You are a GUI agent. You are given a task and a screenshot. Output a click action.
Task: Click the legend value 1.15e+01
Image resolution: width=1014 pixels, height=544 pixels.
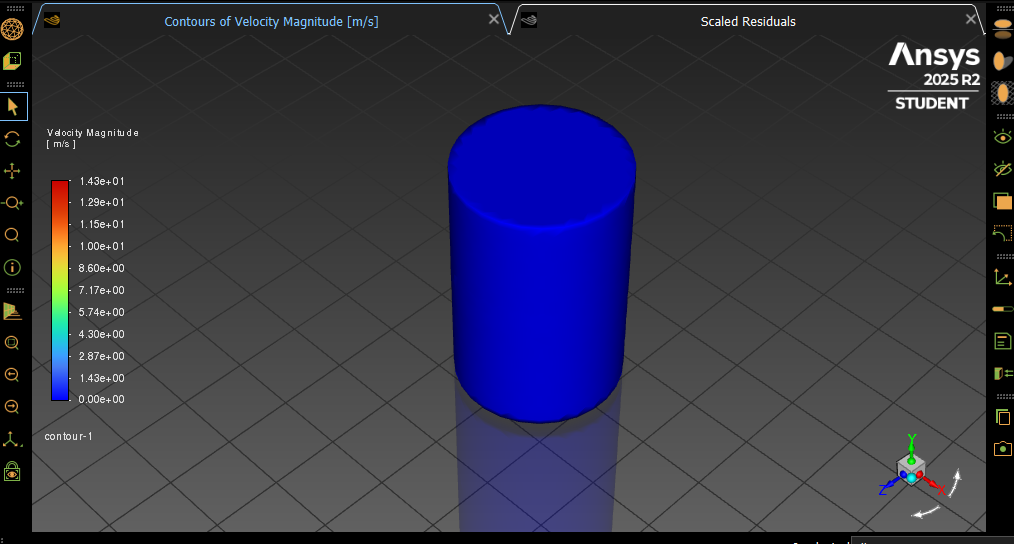(x=102, y=224)
